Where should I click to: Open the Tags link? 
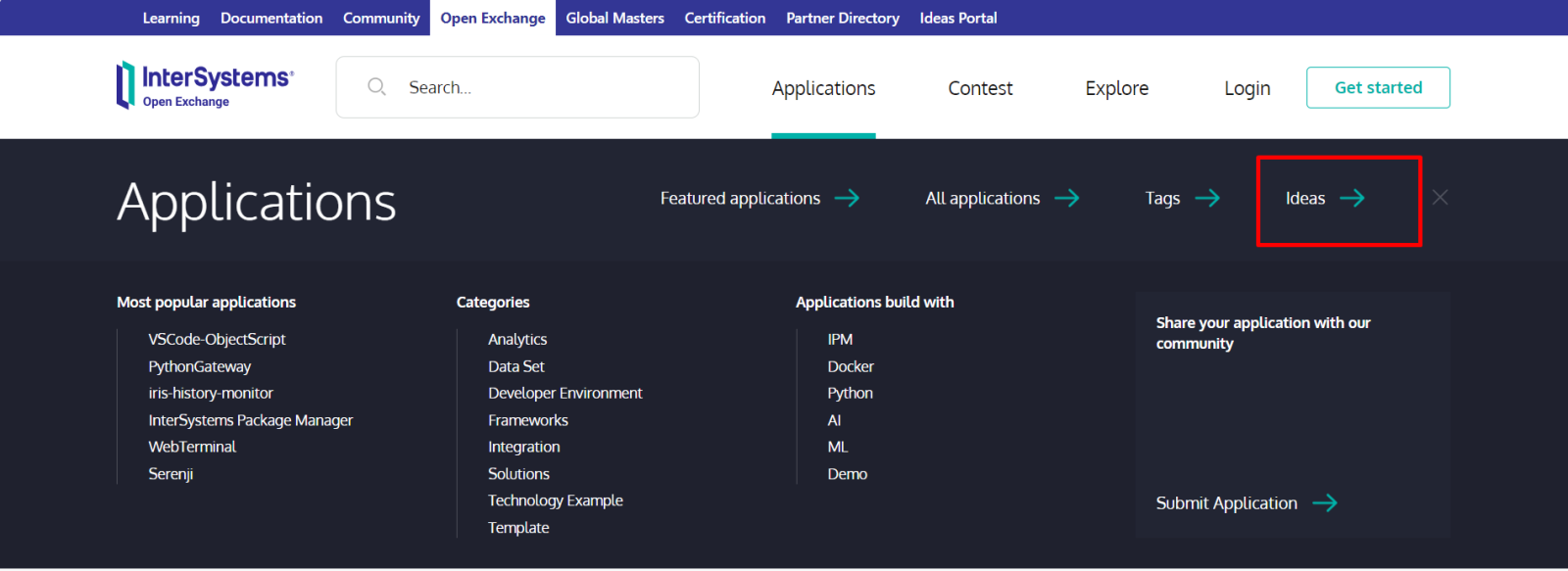[1163, 198]
